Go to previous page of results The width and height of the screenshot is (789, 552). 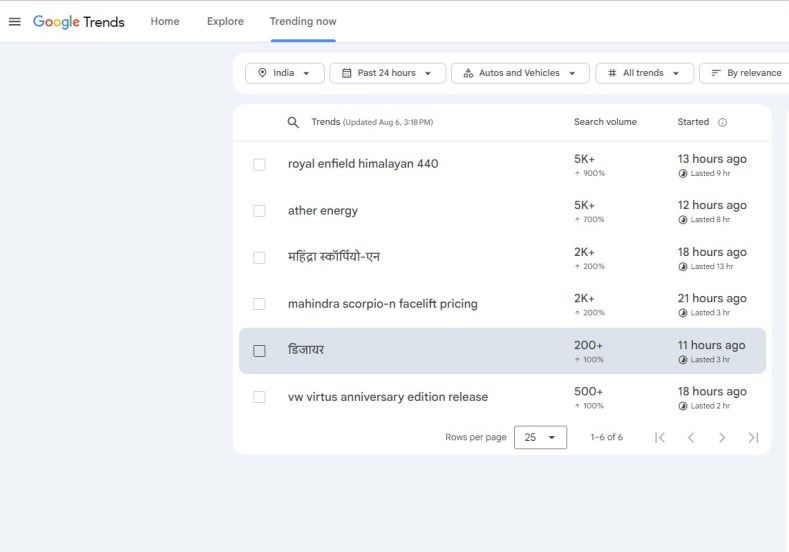(691, 437)
